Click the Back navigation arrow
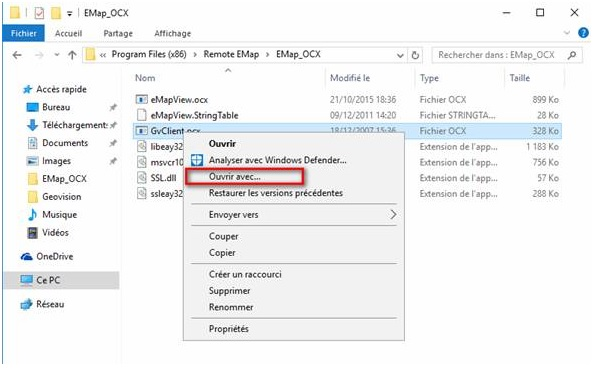Viewport: 616px width, 375px height. point(17,55)
